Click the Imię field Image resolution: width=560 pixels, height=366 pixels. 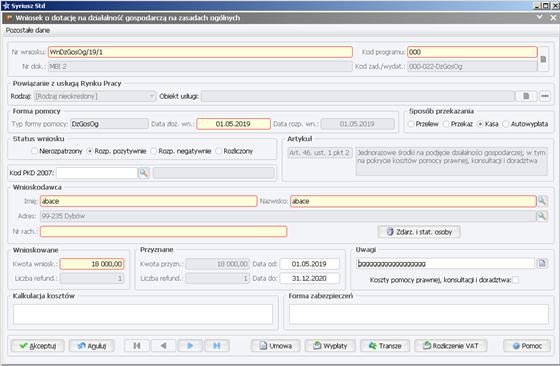point(149,201)
